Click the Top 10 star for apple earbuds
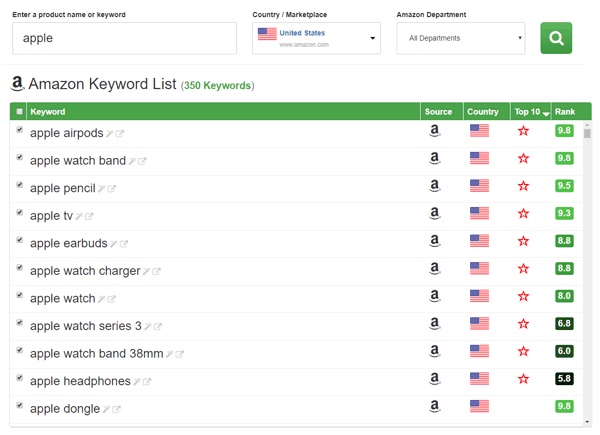Viewport: 600px width, 435px height. 523,241
